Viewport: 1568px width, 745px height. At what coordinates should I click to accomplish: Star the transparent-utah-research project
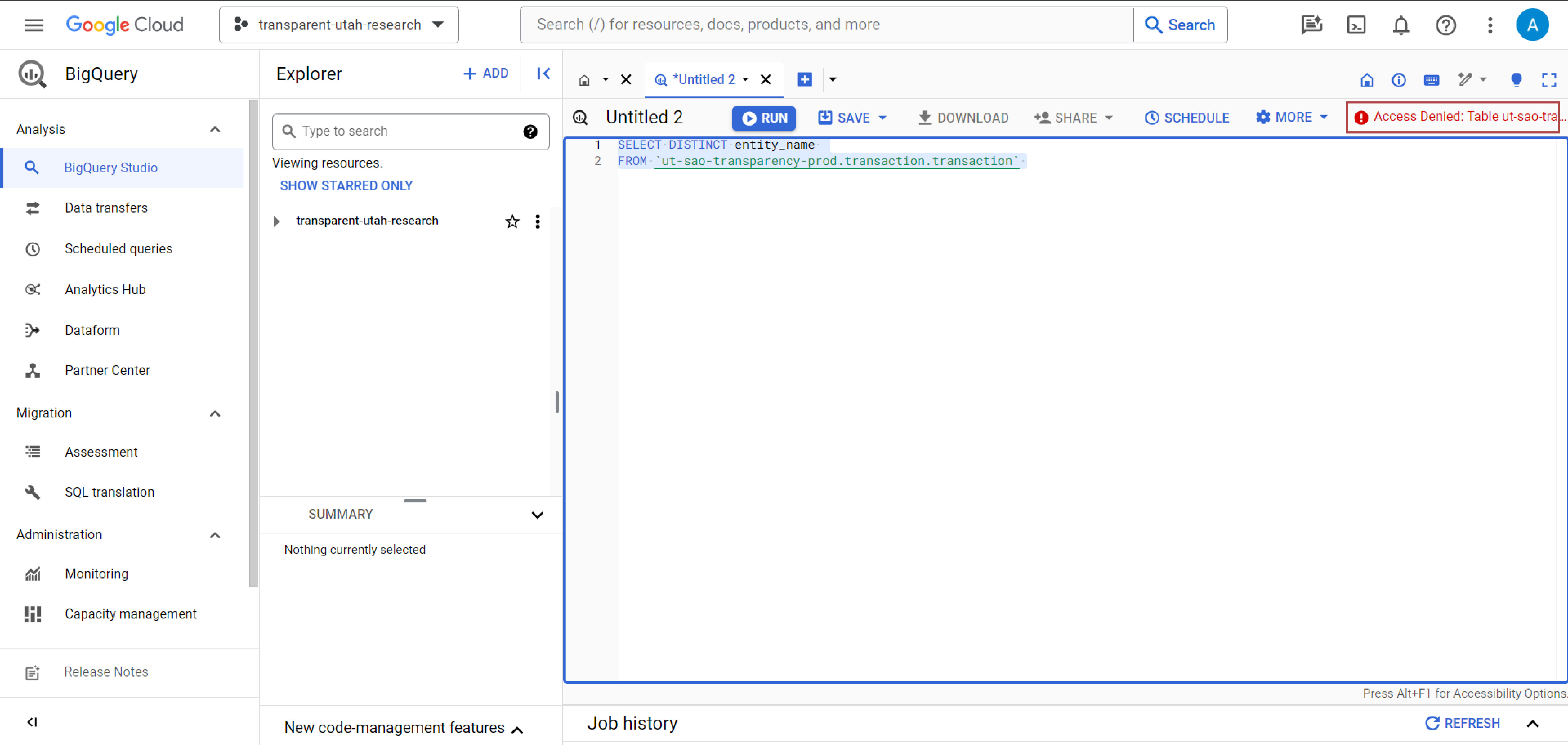coord(512,221)
